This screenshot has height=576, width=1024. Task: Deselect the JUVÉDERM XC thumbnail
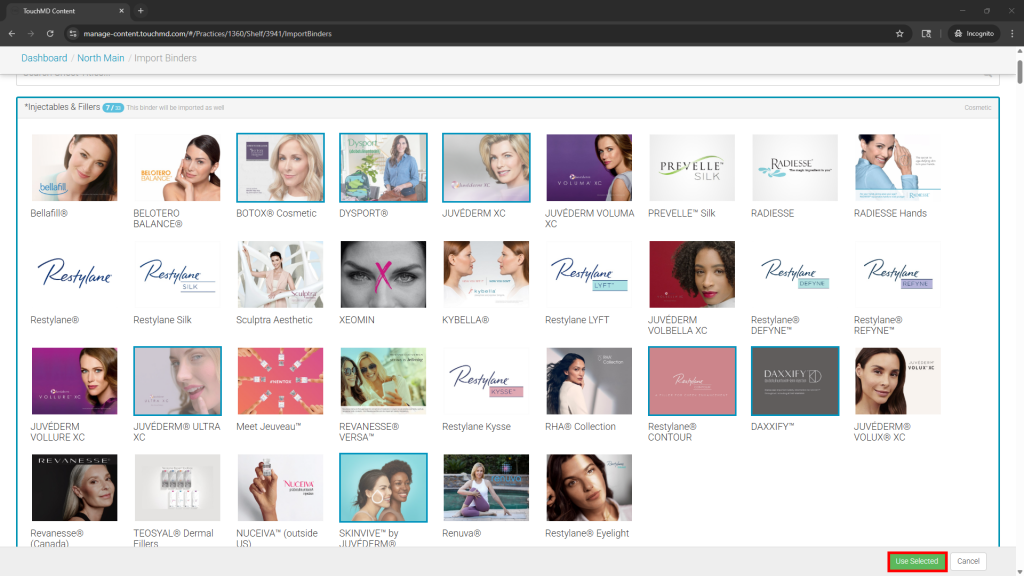pyautogui.click(x=486, y=168)
